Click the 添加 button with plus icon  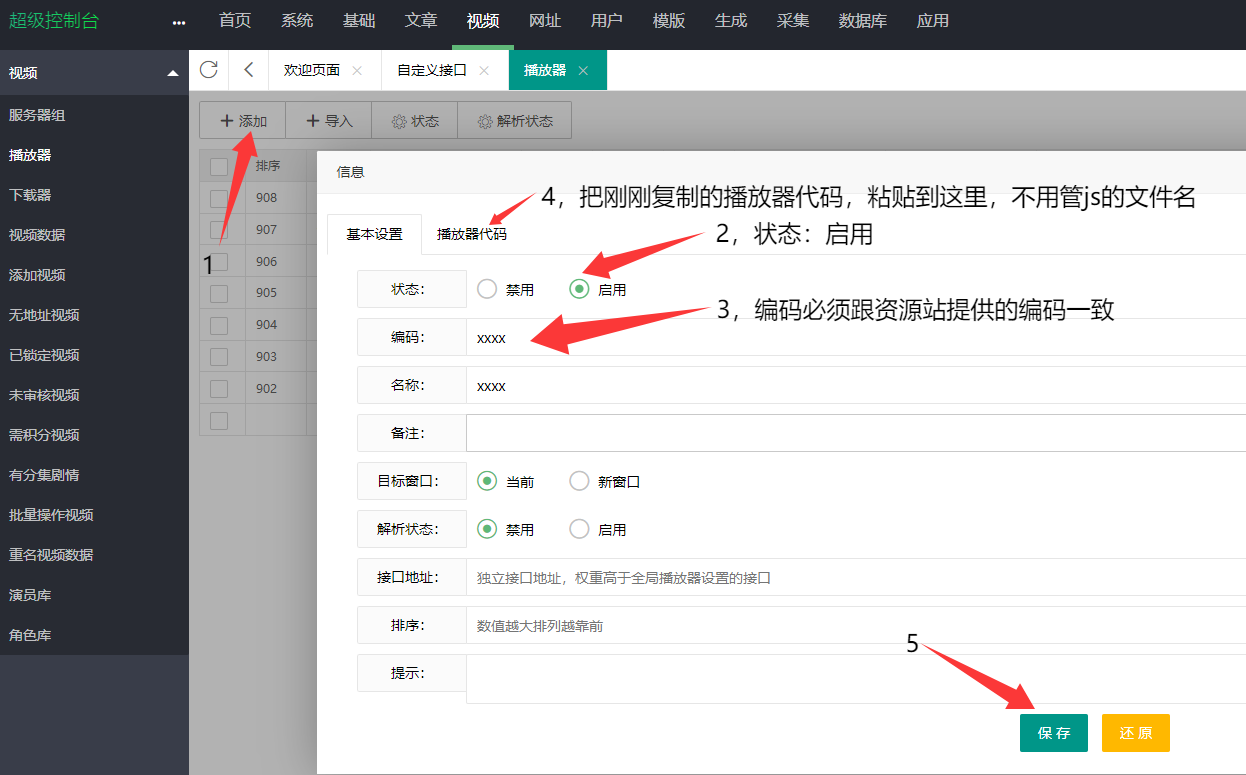coord(243,121)
